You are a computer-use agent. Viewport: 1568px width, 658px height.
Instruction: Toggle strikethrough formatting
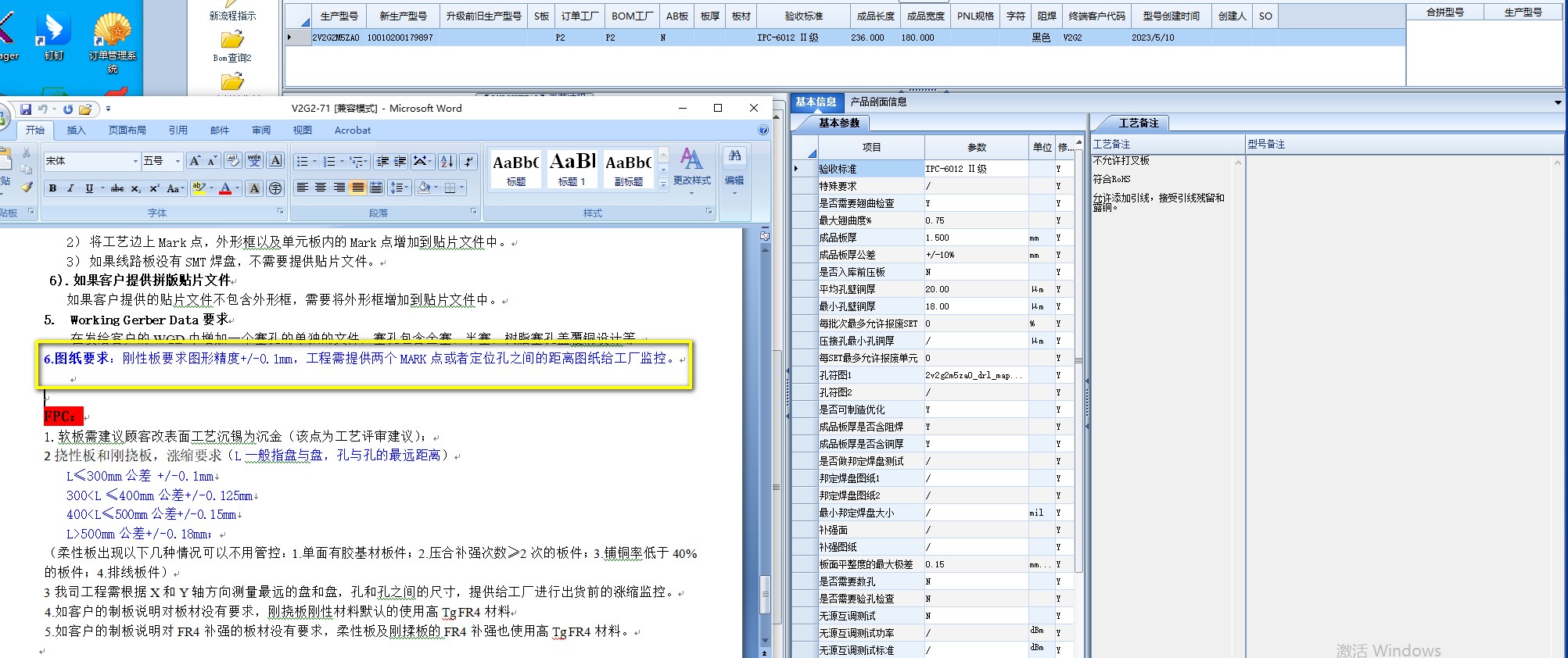click(x=117, y=188)
